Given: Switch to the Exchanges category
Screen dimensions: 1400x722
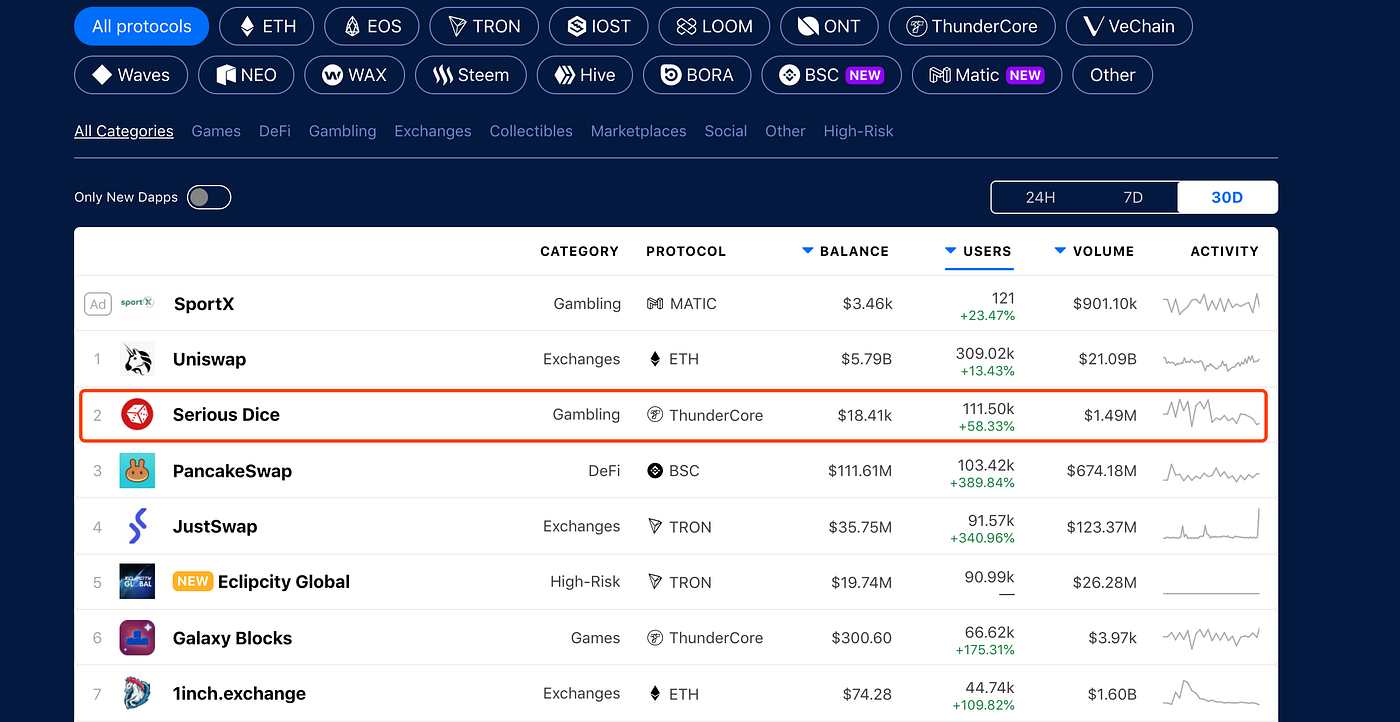Looking at the screenshot, I should point(433,131).
